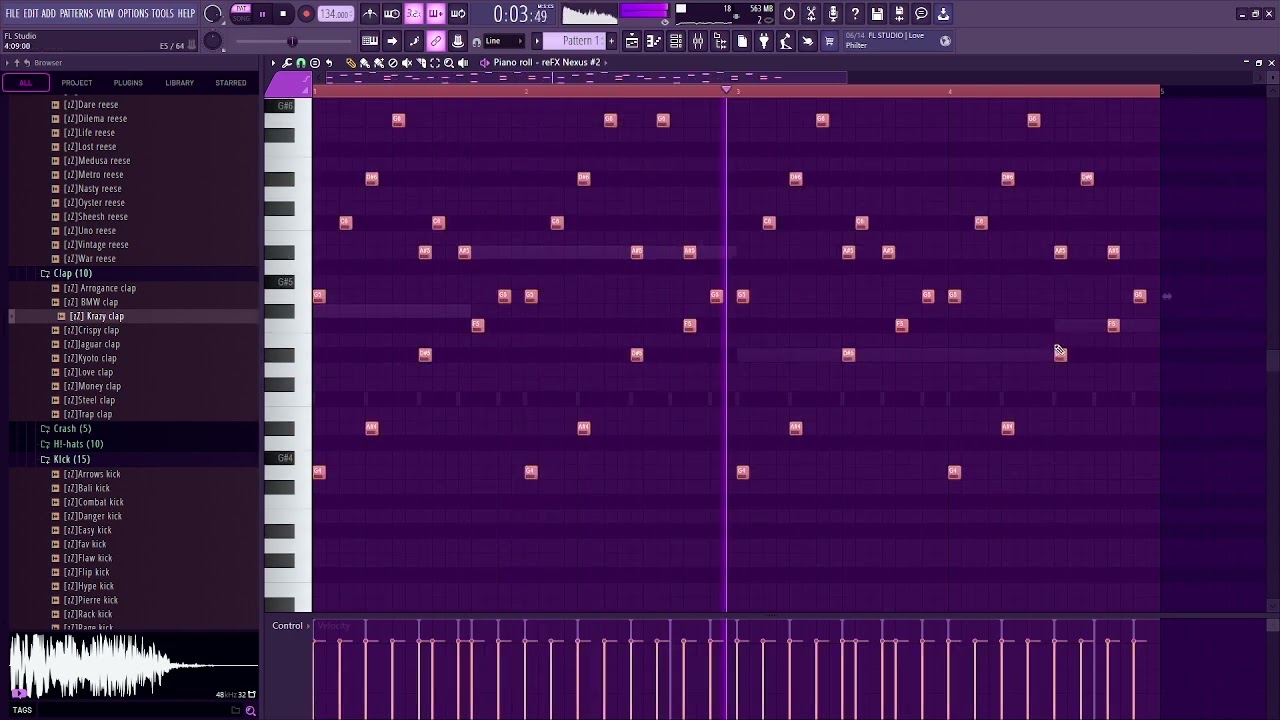This screenshot has height=720, width=1280.
Task: Toggle typing keyboard to piano
Action: [370, 41]
